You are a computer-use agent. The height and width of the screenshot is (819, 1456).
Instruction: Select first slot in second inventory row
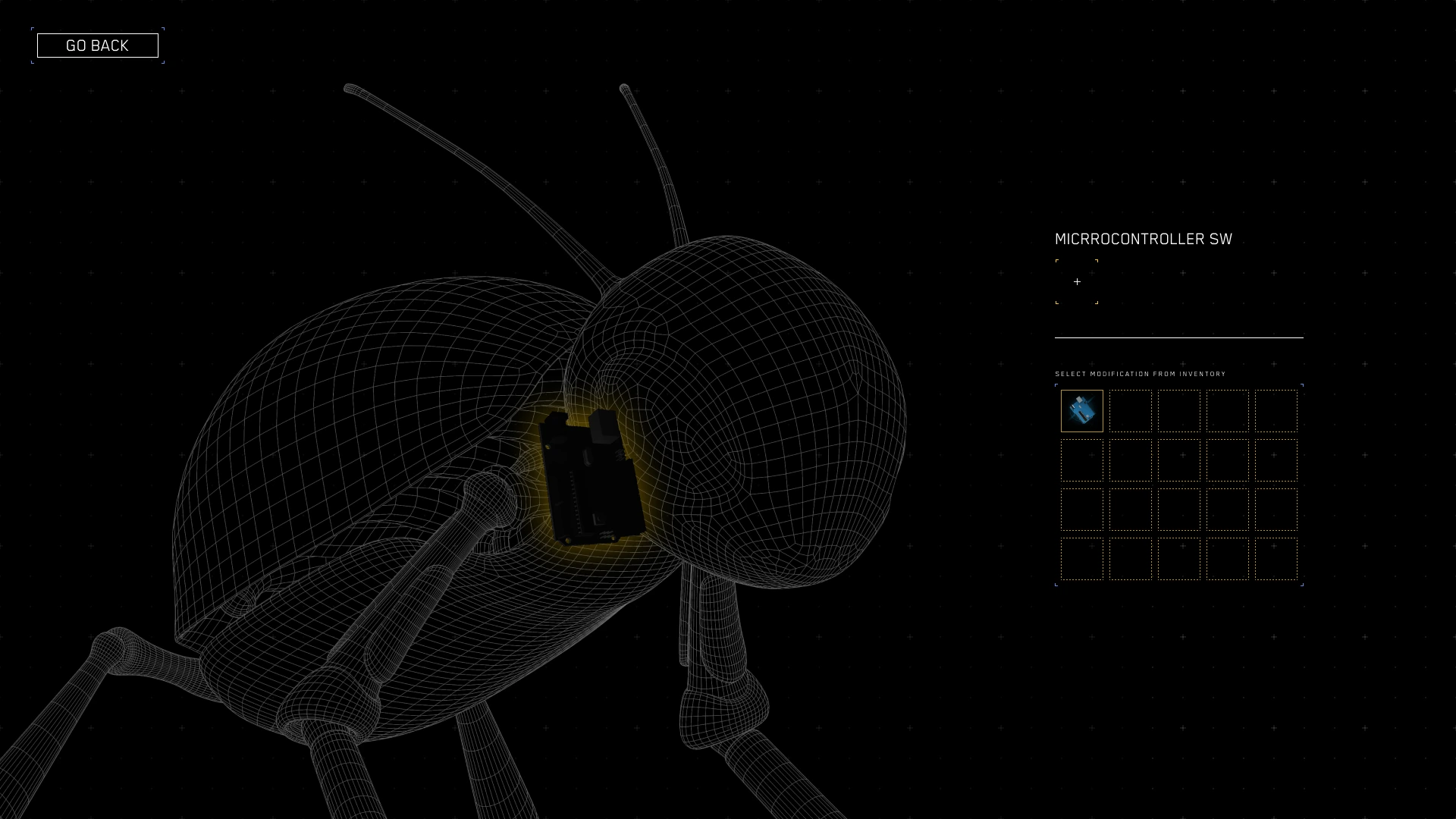click(x=1082, y=460)
